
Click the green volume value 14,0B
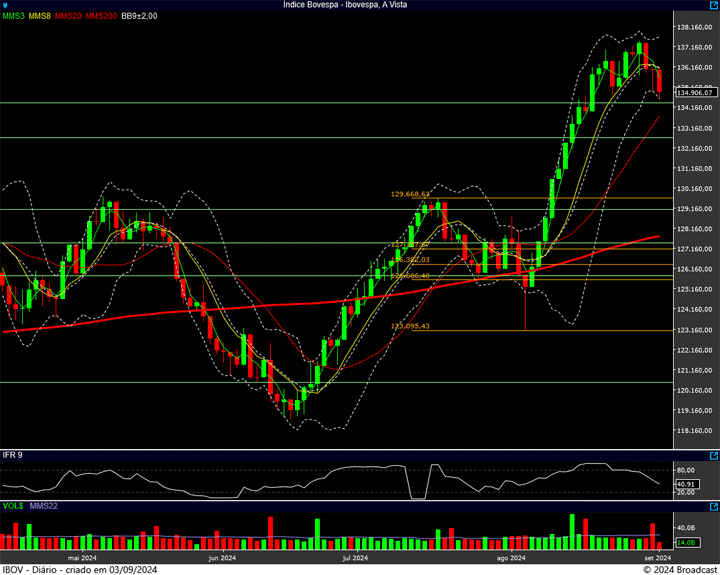pos(686,542)
